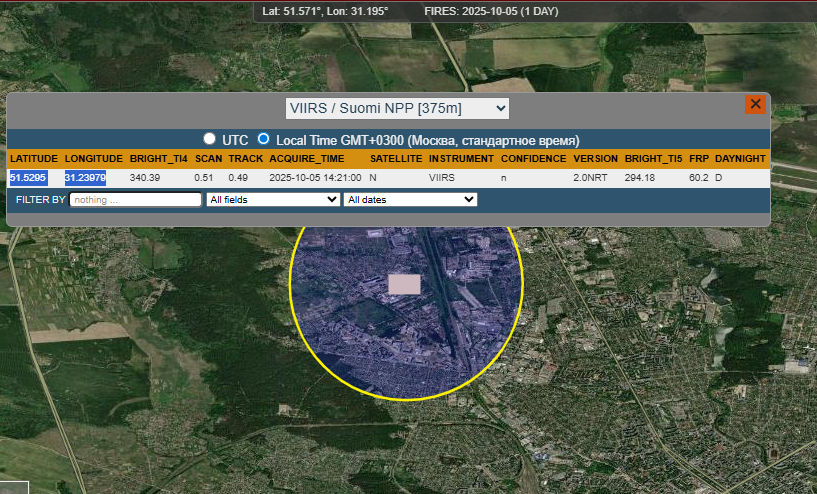Sort by the LATITUDE column header

tap(34, 159)
